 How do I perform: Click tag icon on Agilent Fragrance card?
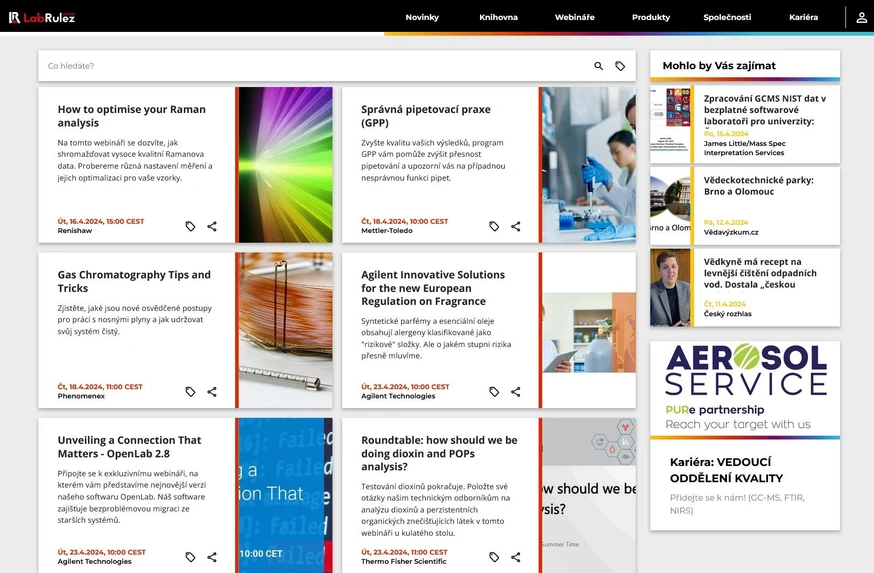point(494,392)
